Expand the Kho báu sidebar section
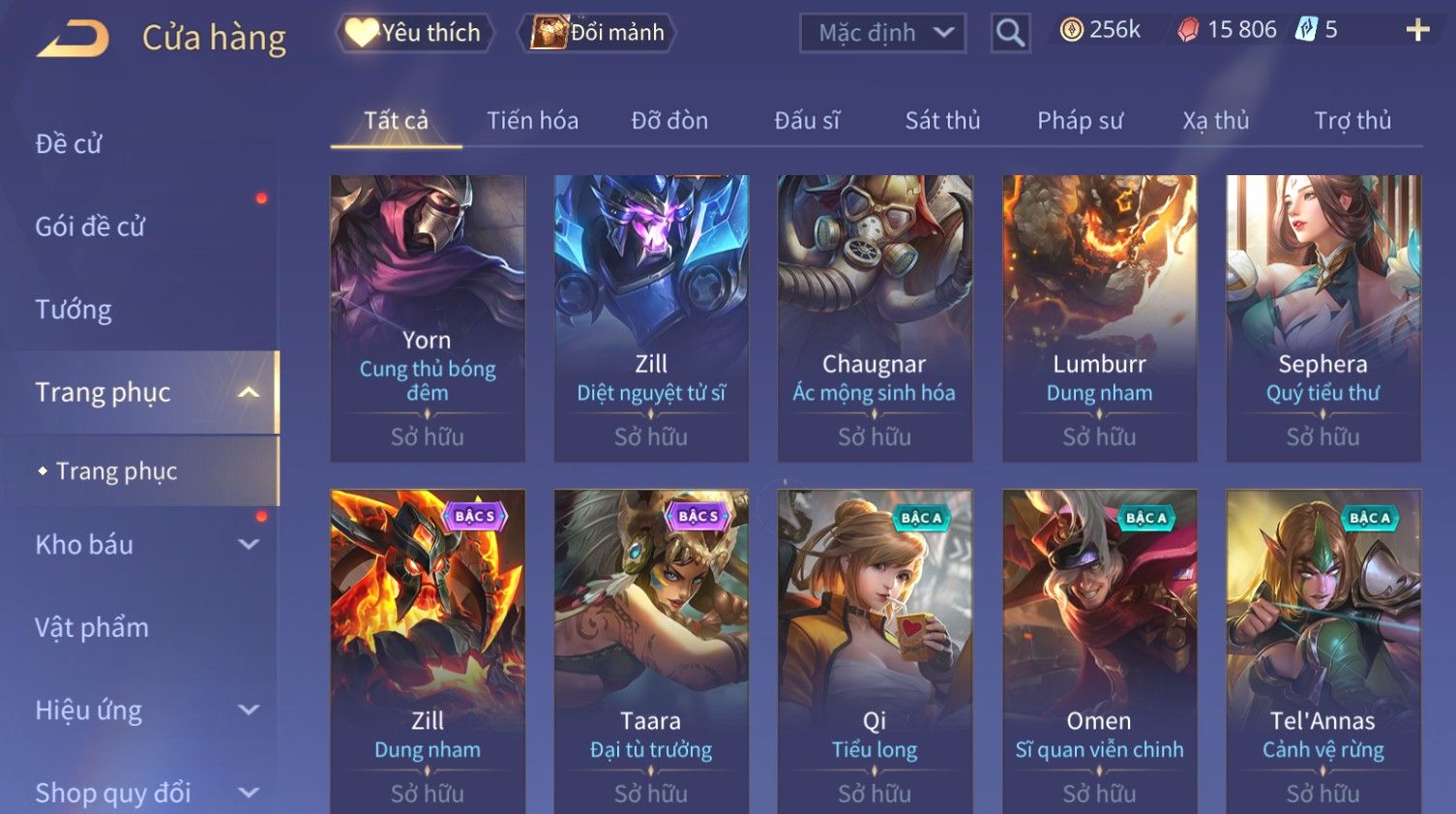This screenshot has height=814, width=1456. [249, 545]
